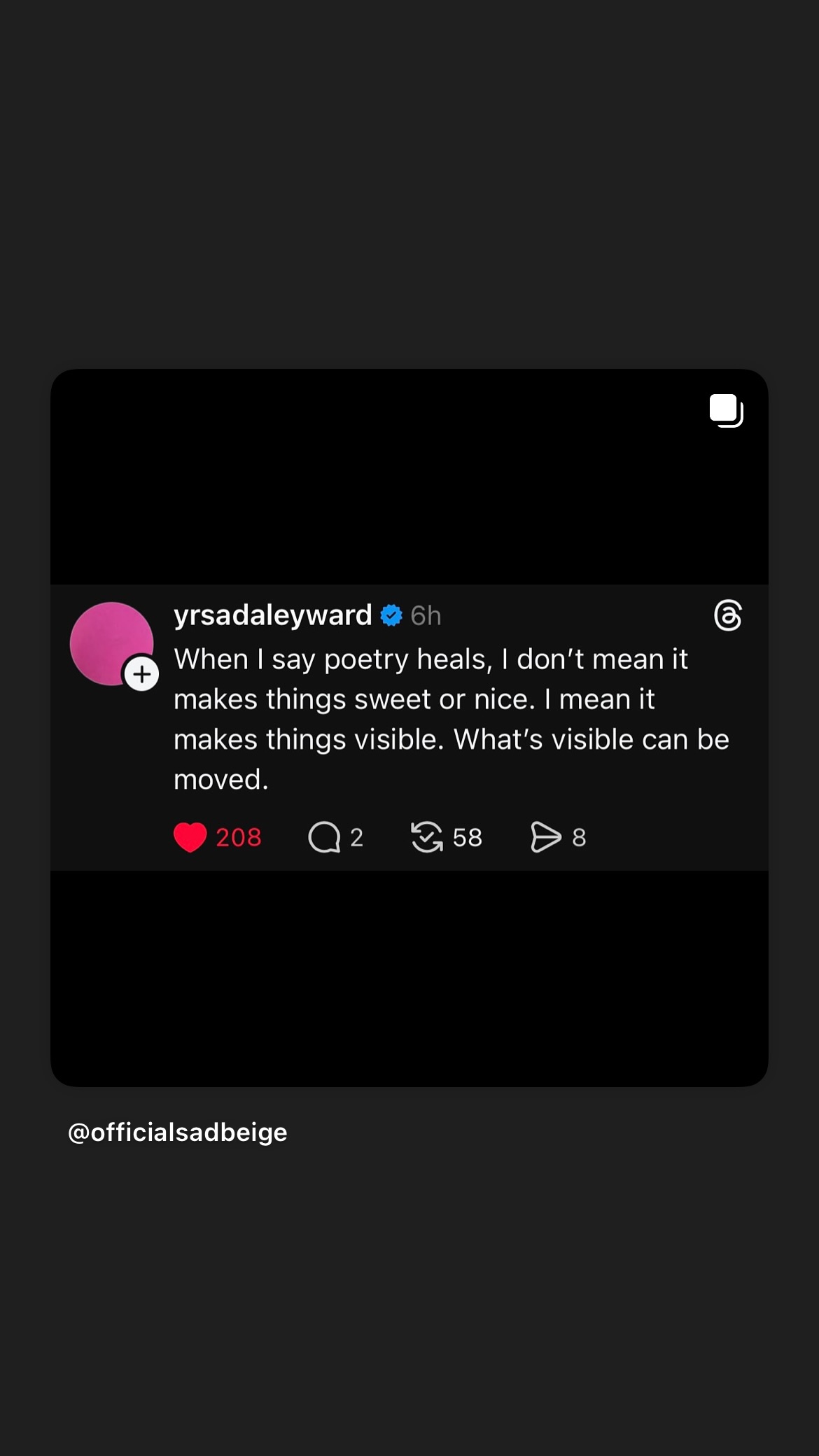Tap the reply count number 2
The width and height of the screenshot is (819, 1456).
click(356, 837)
